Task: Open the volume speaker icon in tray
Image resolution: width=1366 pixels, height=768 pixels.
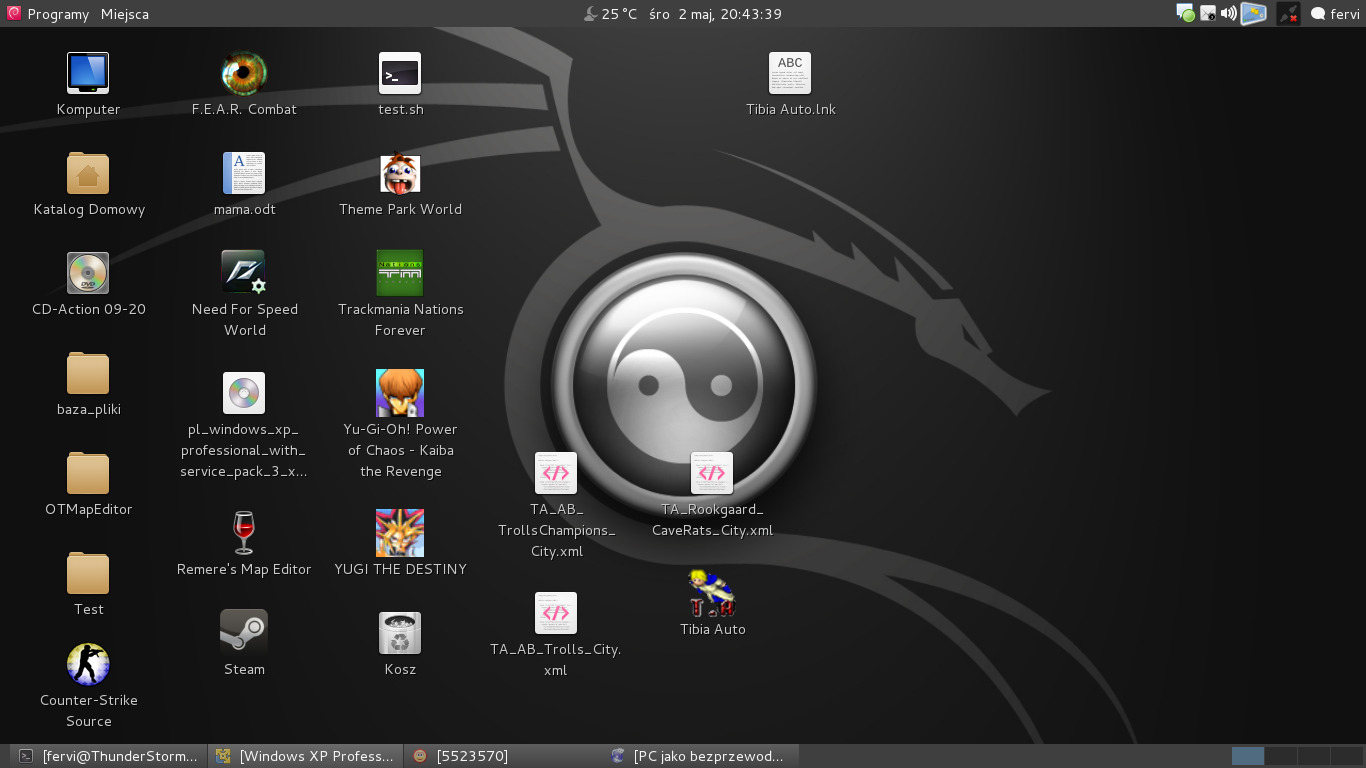Action: point(1229,14)
